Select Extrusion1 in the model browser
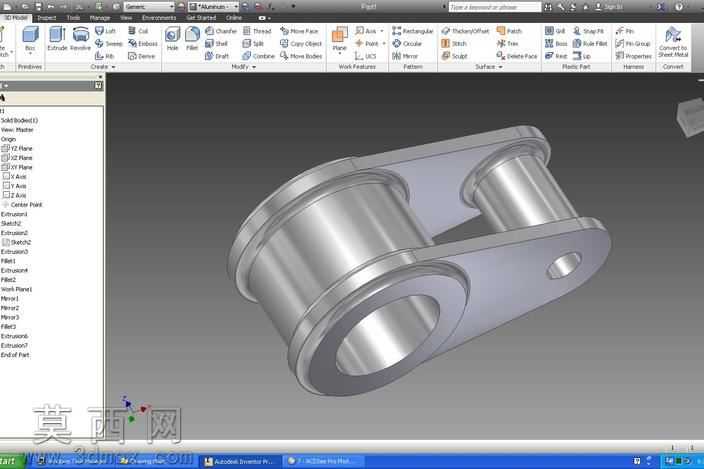704x469 pixels. tap(14, 214)
